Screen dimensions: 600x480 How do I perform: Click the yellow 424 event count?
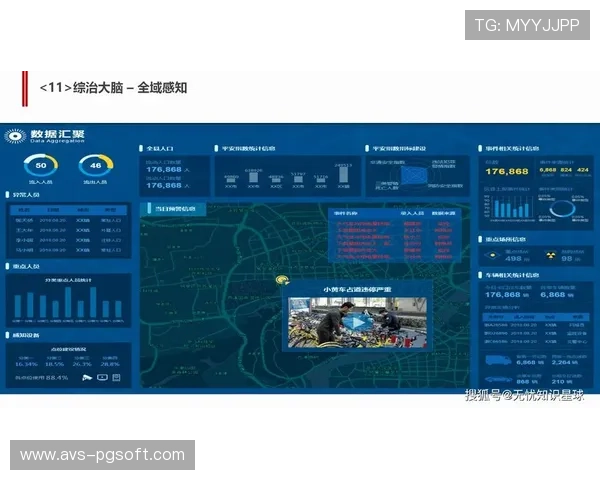coord(583,170)
